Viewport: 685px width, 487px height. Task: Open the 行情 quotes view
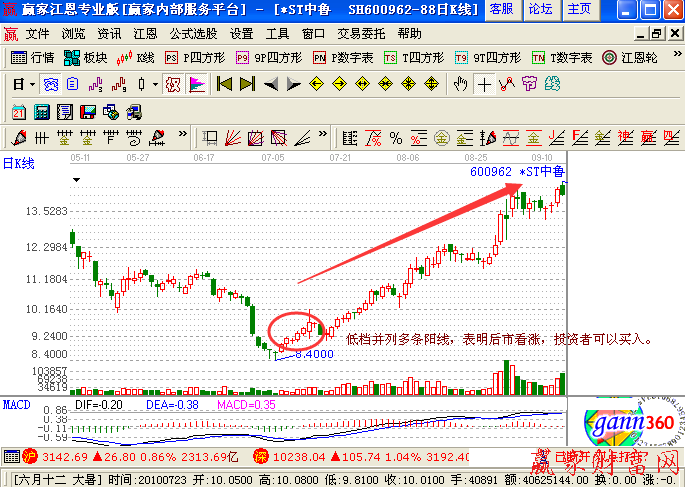33,57
